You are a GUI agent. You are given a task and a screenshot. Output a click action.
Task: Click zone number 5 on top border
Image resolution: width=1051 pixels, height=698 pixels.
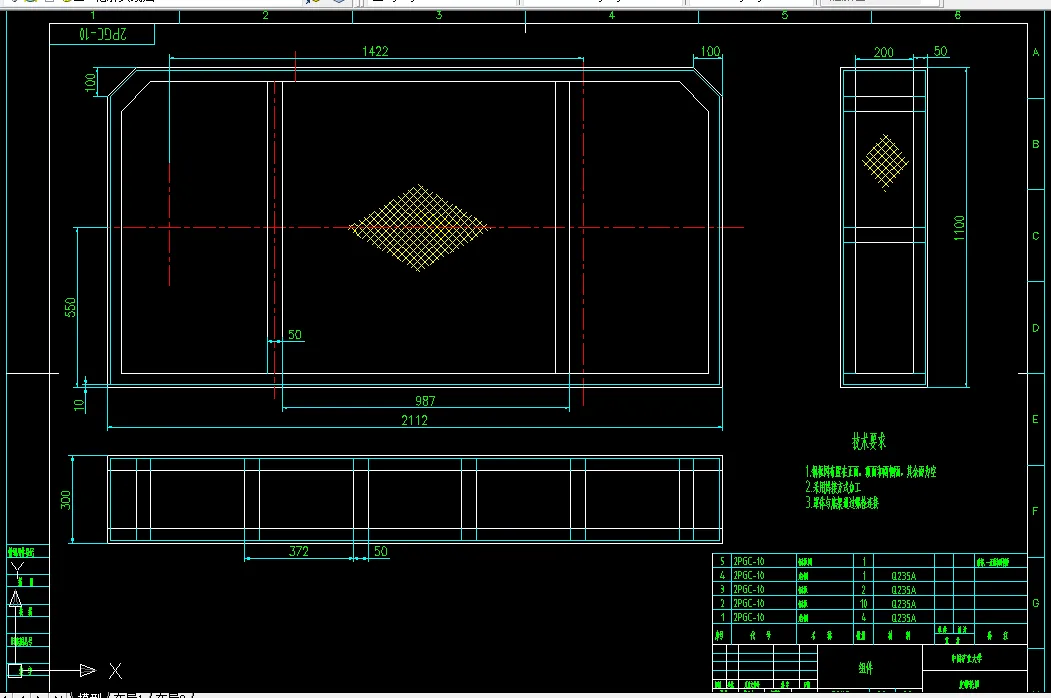click(785, 15)
